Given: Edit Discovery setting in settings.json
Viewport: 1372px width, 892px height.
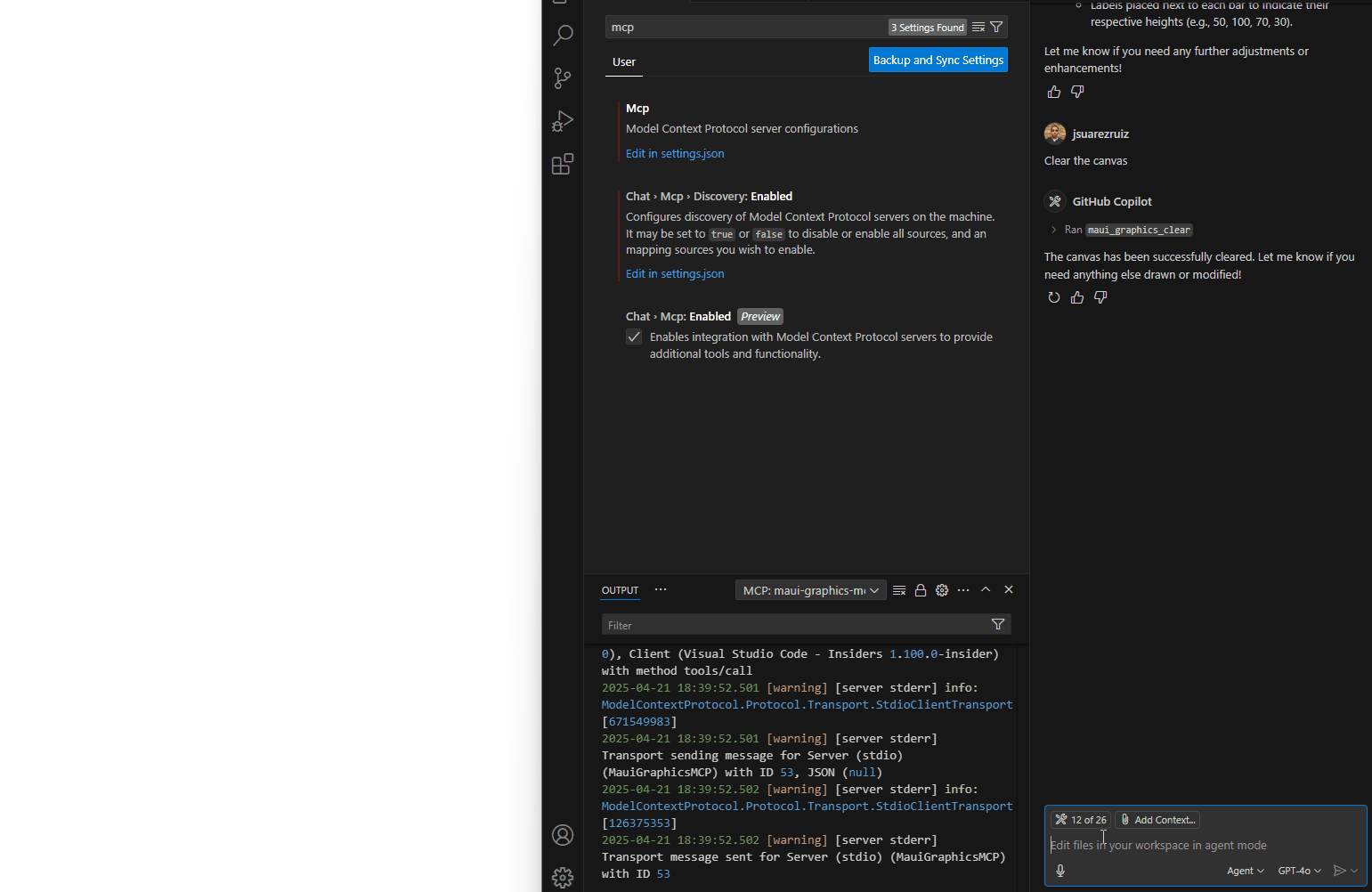Looking at the screenshot, I should (675, 273).
